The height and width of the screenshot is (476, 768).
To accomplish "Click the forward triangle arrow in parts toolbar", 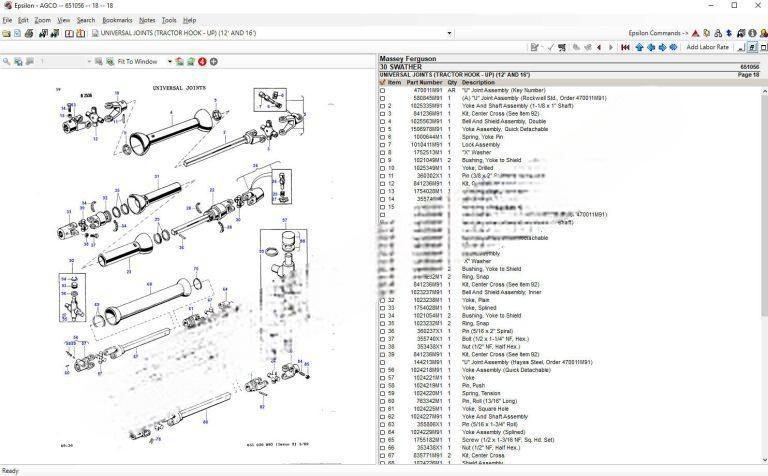I will pyautogui.click(x=611, y=48).
